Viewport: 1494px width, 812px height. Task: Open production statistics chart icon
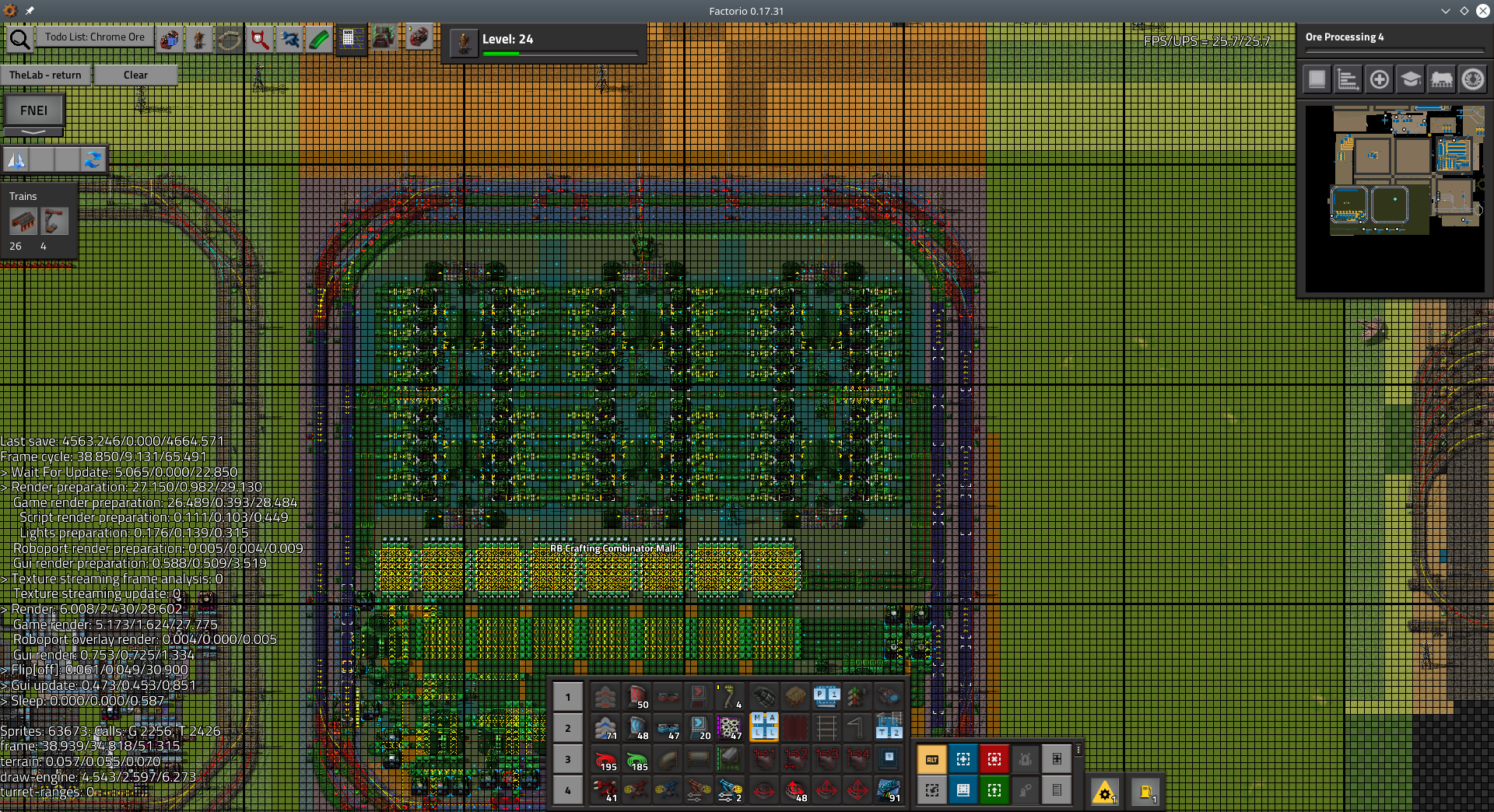click(x=1348, y=79)
